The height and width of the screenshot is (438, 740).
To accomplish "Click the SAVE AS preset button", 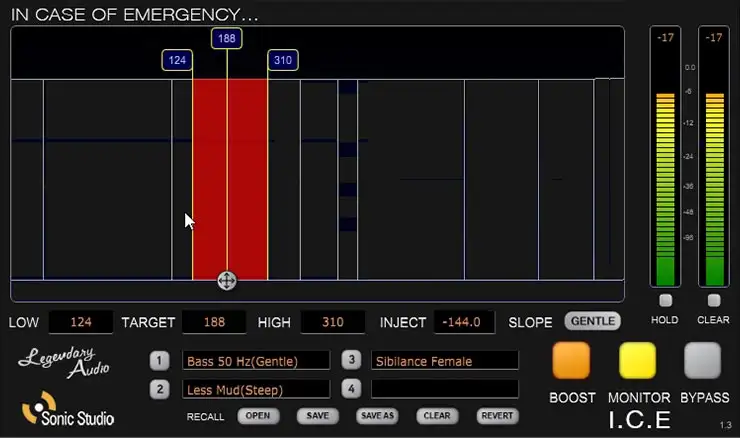I will click(x=377, y=416).
